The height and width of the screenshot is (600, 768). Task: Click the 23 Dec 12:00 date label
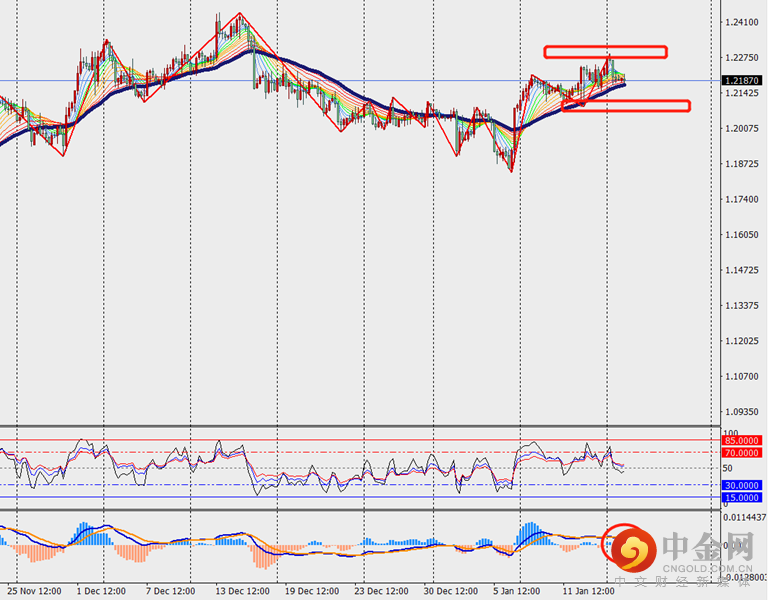[385, 591]
